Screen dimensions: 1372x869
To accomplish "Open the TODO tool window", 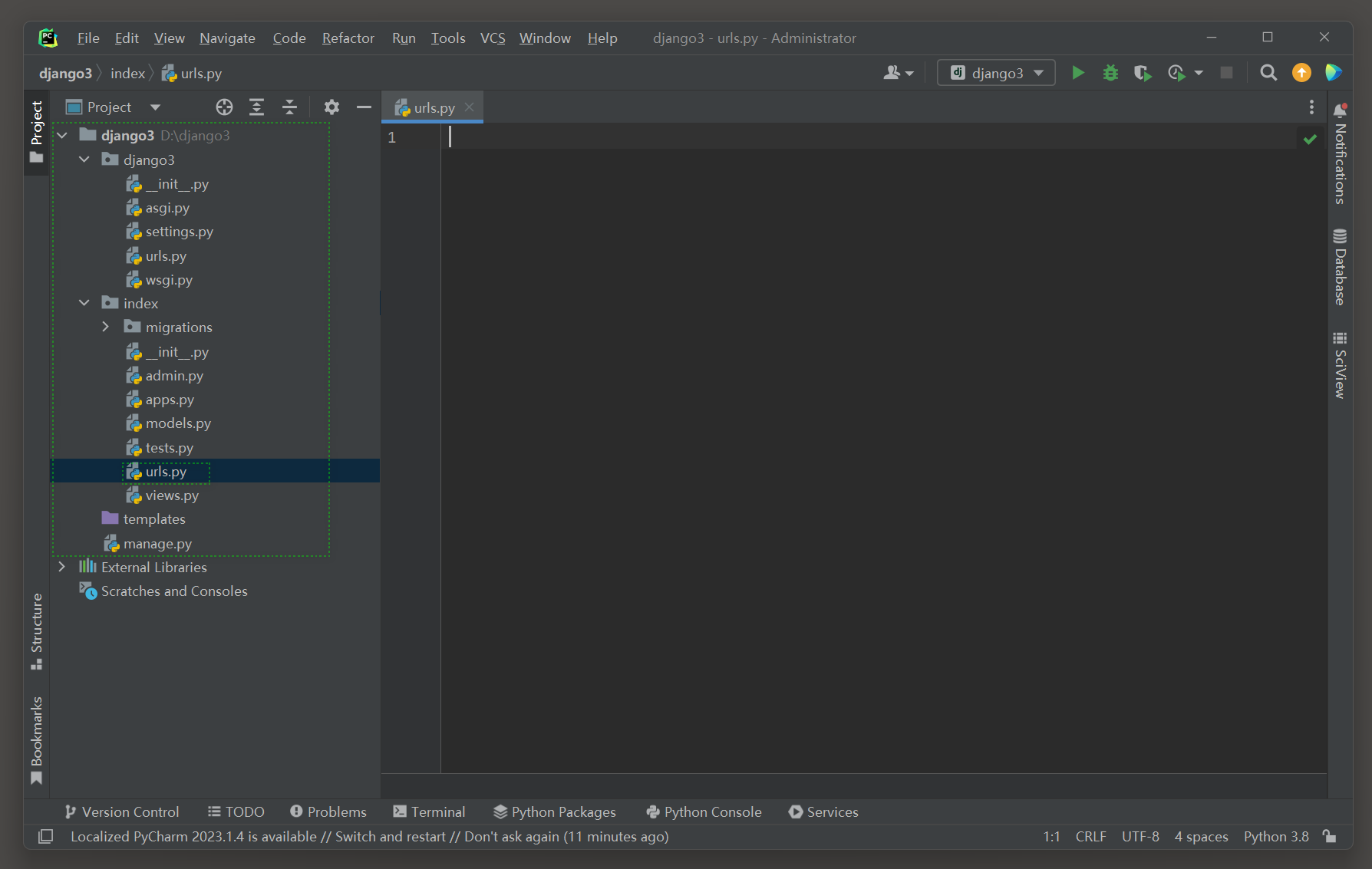I will [x=236, y=811].
